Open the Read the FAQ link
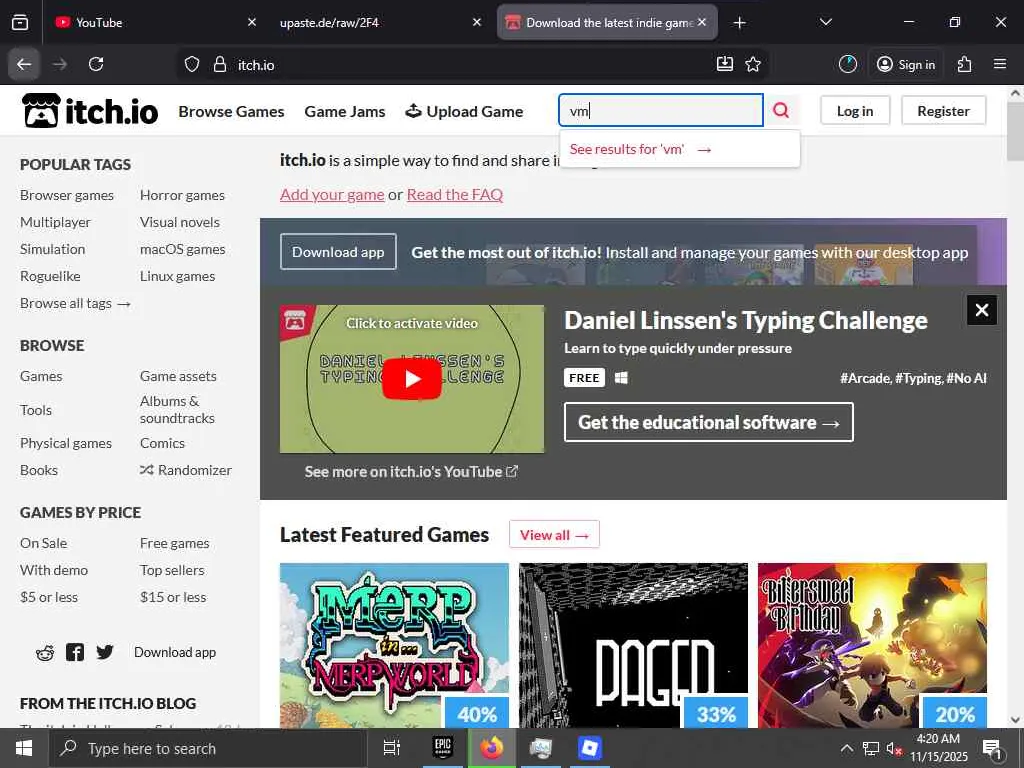The image size is (1024, 768). 455,195
